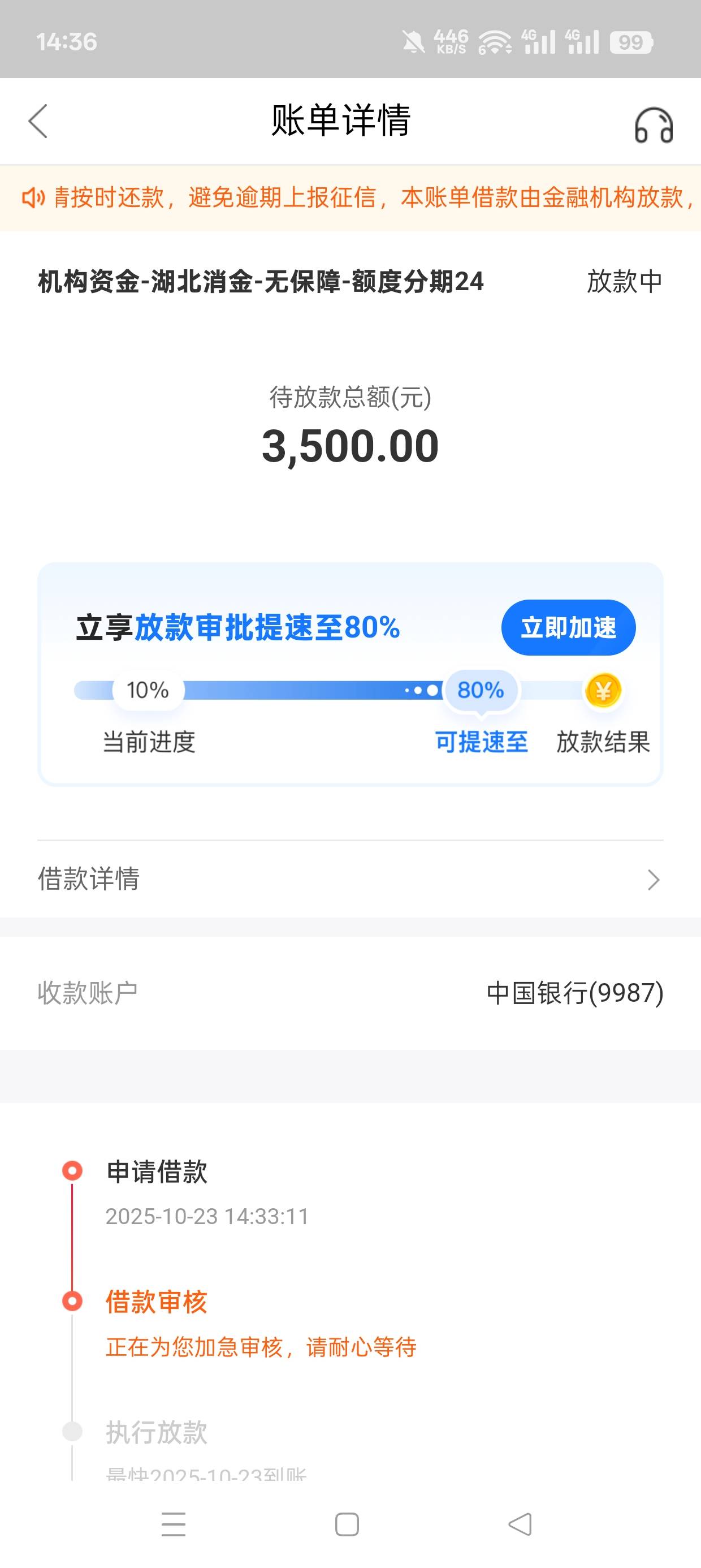Tap the 借款审核 timeline step marker
Viewport: 701px width, 1568px height.
coord(72,1302)
